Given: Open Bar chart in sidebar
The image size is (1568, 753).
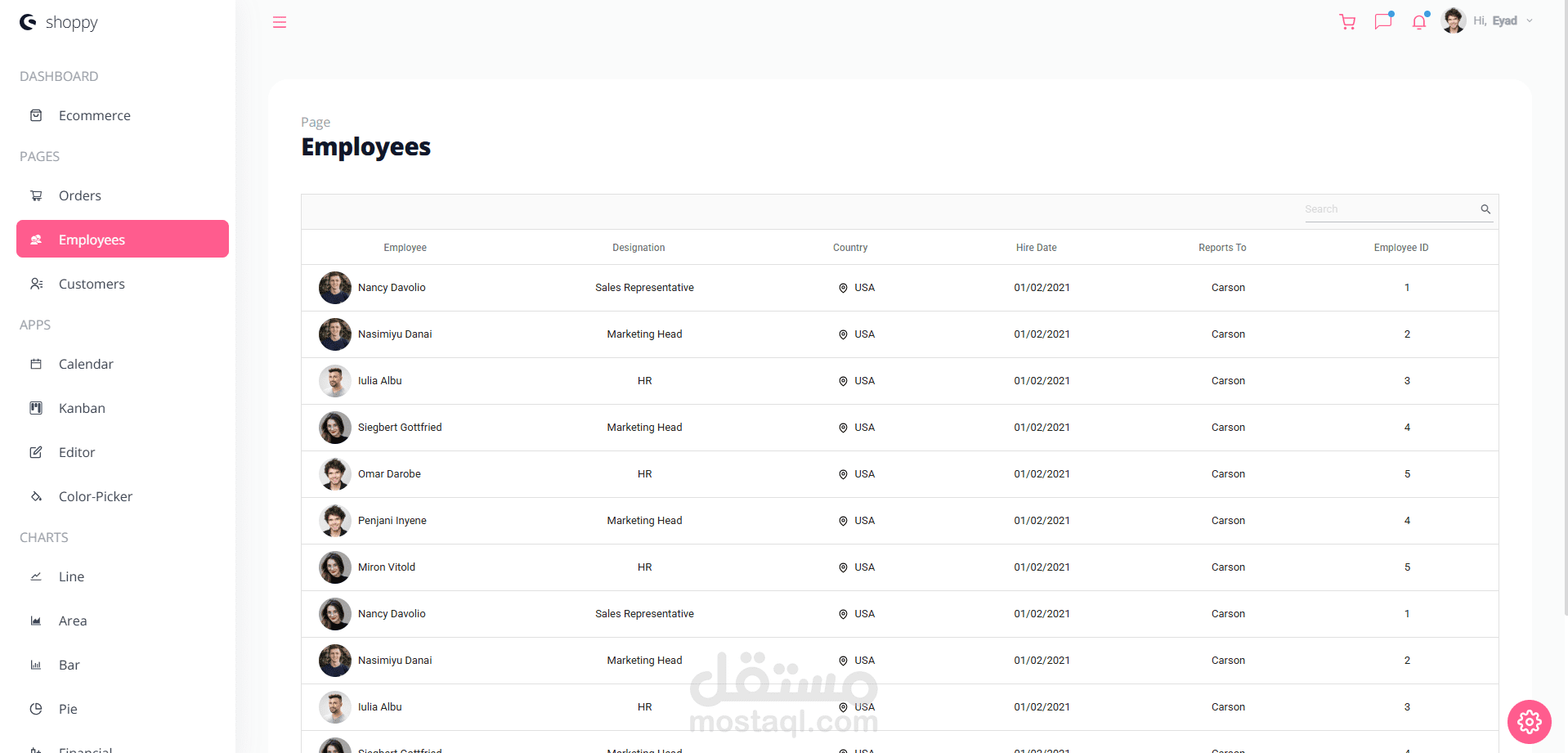Looking at the screenshot, I should pyautogui.click(x=123, y=665).
